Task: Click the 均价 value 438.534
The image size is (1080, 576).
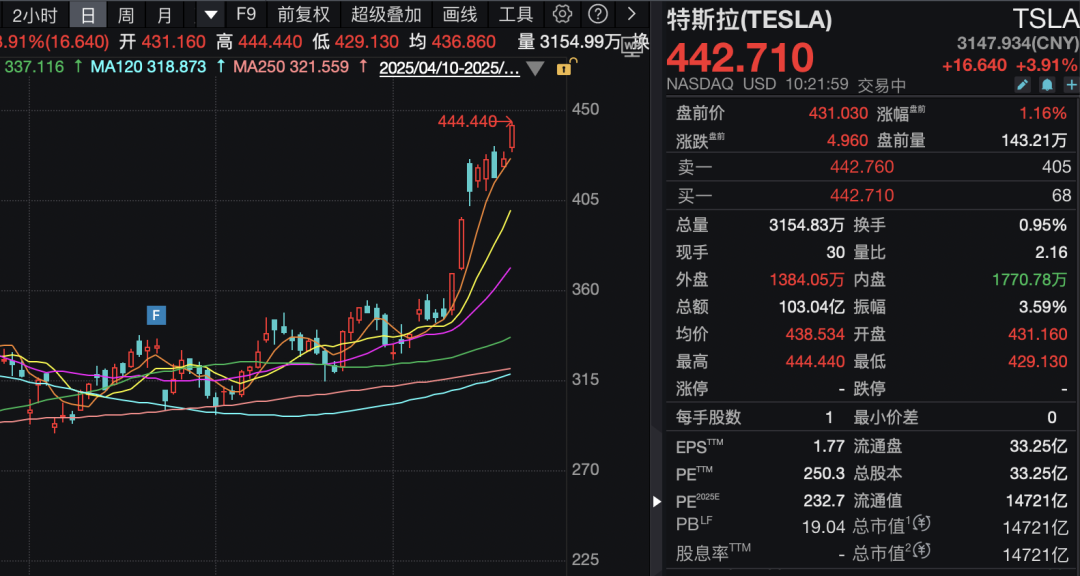Action: (815, 334)
